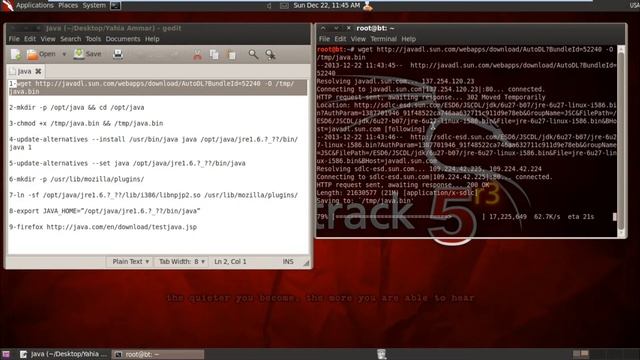Screen dimensions: 640x360
Task: Open the gedit Documents menu
Action: (123, 39)
